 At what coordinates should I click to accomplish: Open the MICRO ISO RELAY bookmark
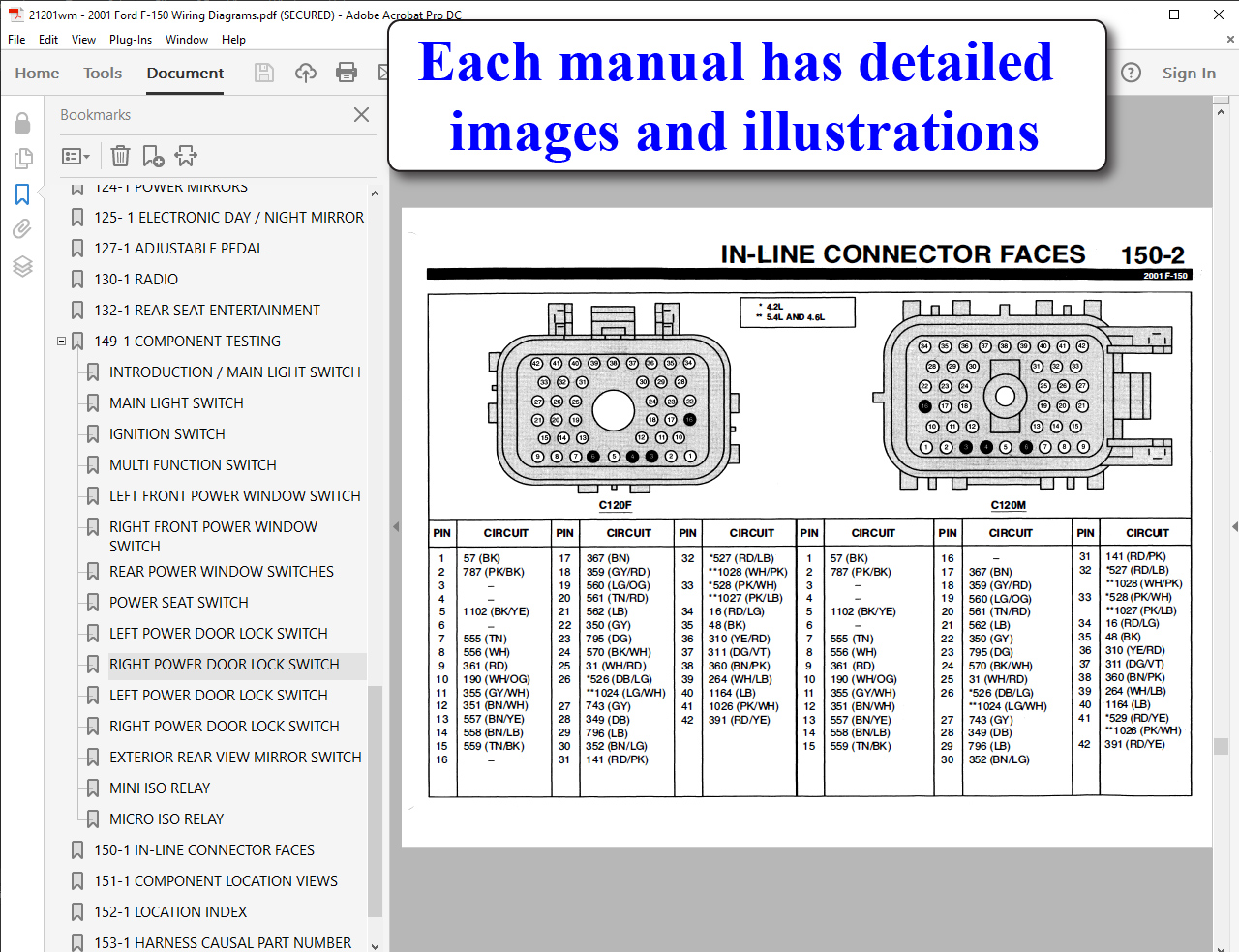pos(166,819)
